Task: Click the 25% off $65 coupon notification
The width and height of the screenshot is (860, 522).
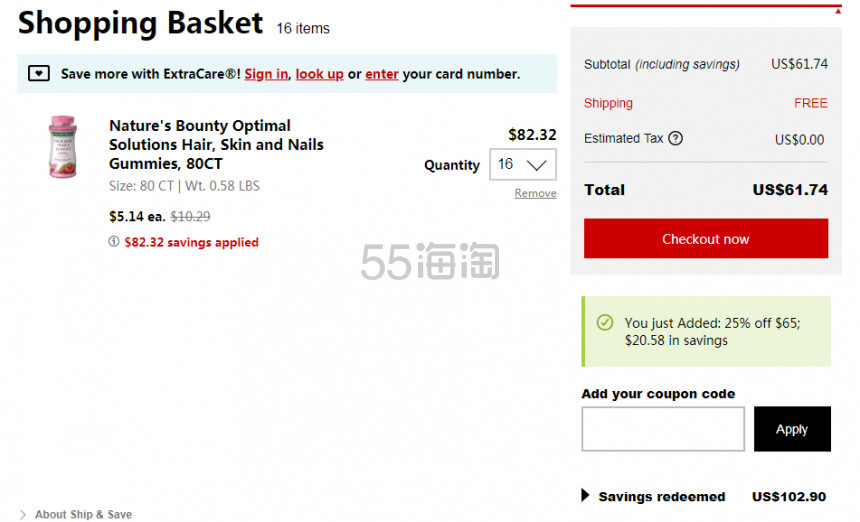Action: tap(706, 331)
